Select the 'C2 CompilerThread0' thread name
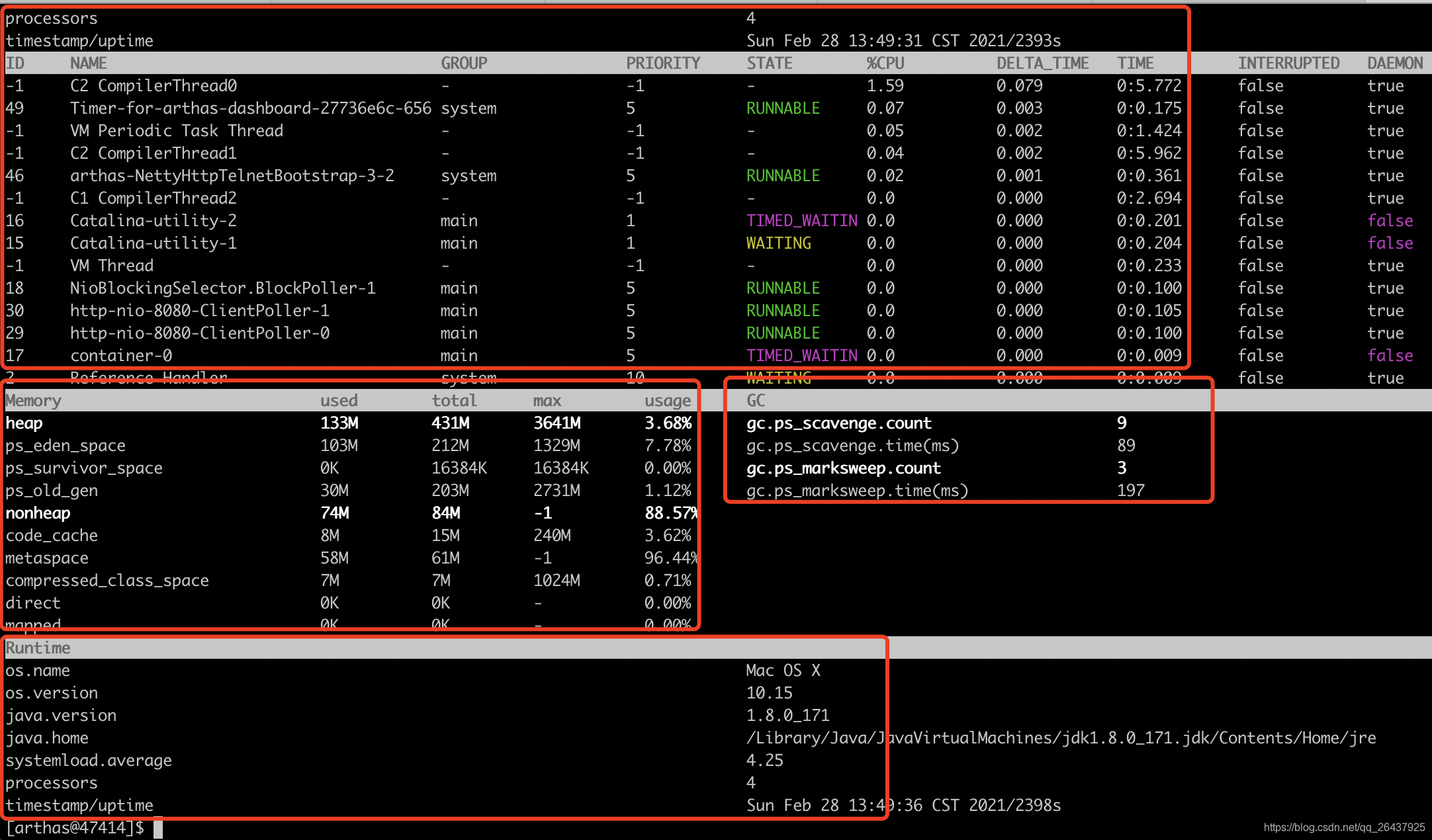 coord(154,86)
